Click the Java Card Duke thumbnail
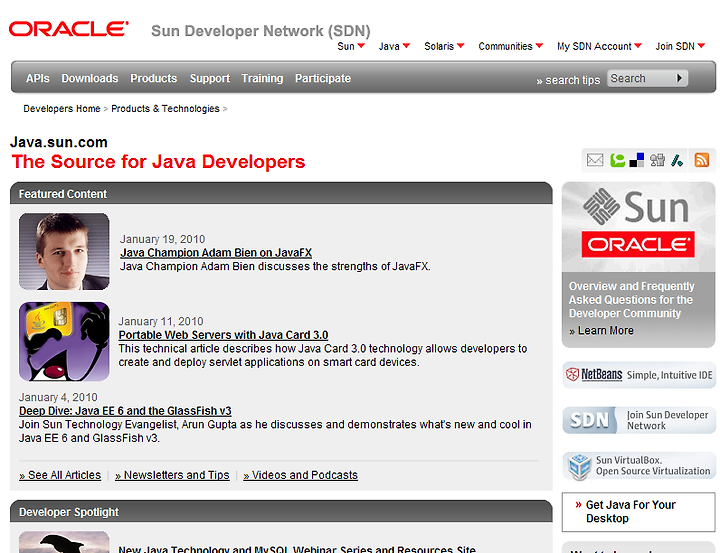 tap(64, 341)
